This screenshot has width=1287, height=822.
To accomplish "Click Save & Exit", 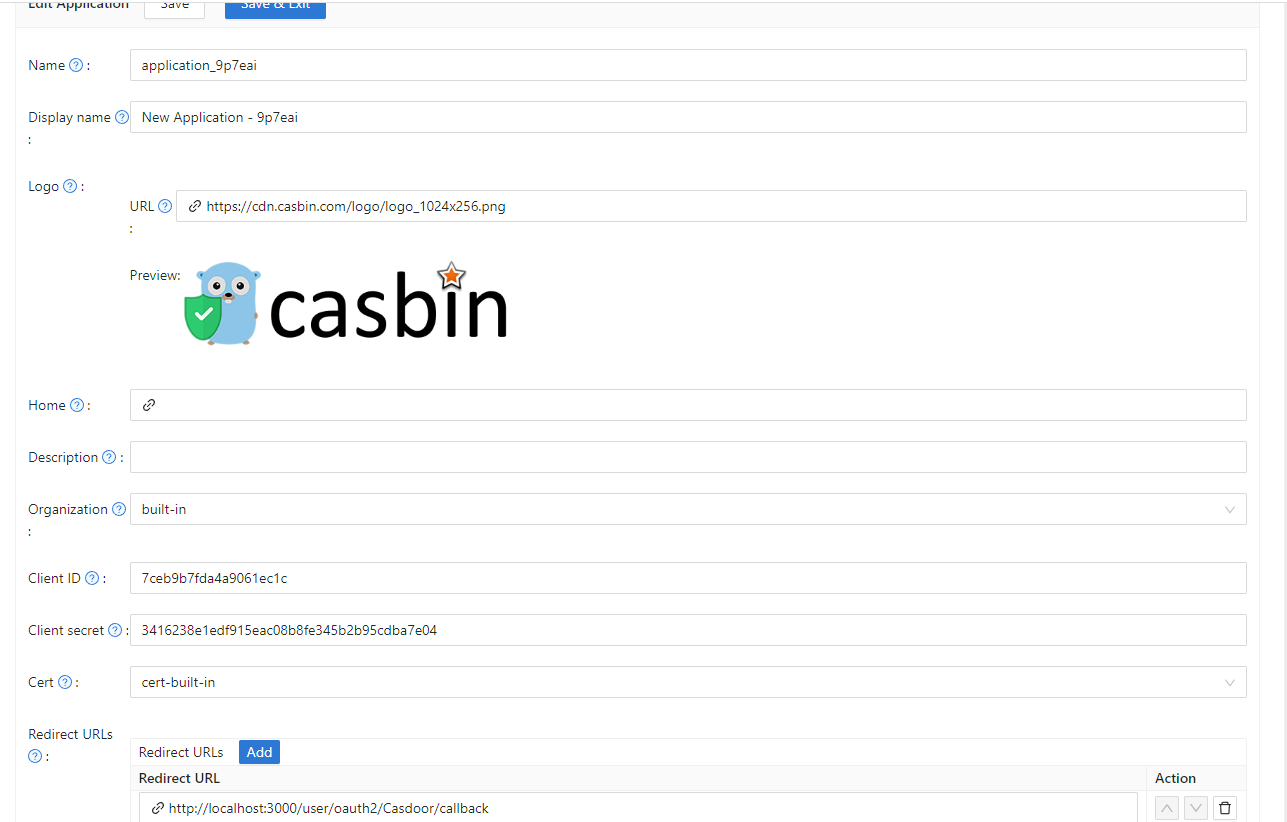I will [x=275, y=5].
